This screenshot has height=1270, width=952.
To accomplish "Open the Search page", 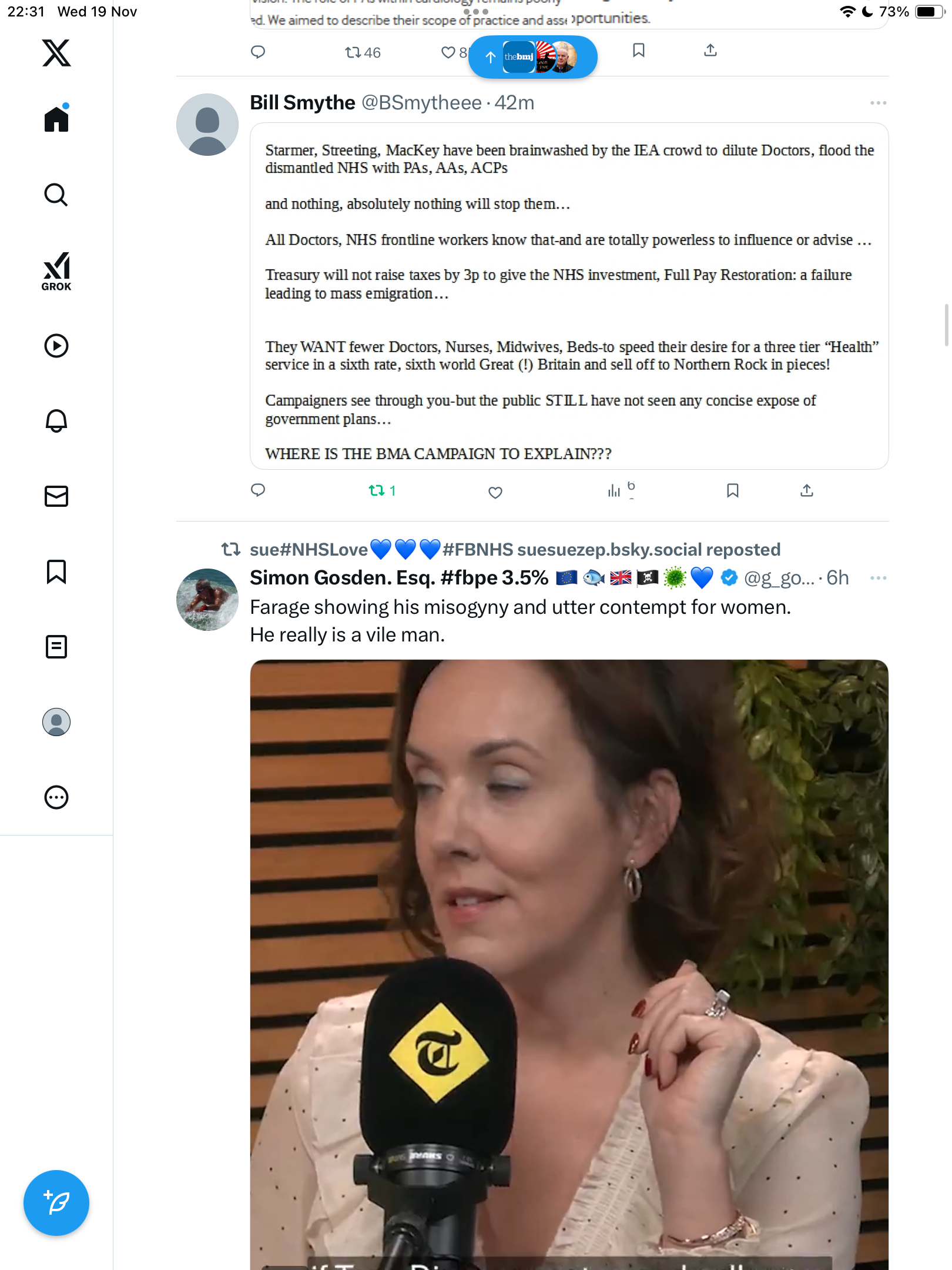I will click(56, 195).
